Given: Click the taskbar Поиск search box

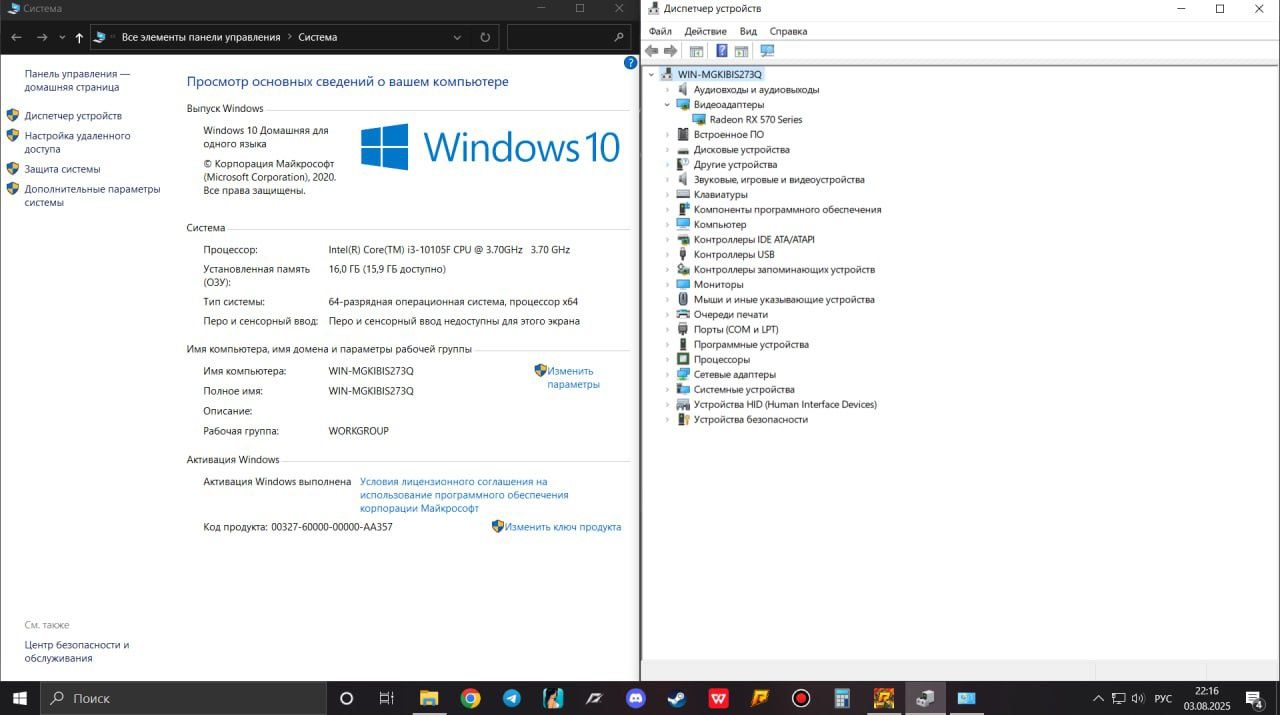Looking at the screenshot, I should [x=183, y=698].
